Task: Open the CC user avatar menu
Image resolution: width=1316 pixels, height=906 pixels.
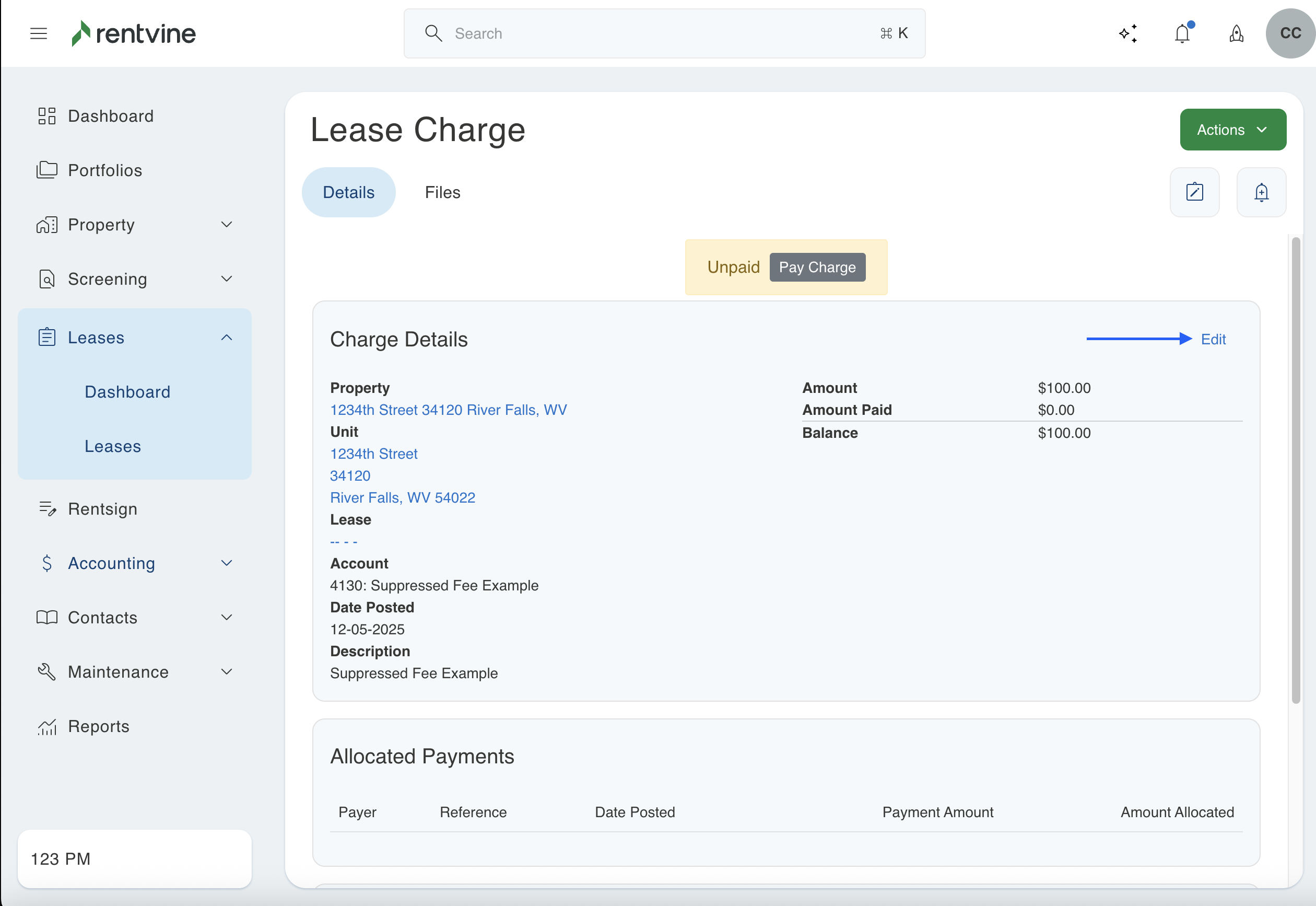Action: click(x=1290, y=33)
